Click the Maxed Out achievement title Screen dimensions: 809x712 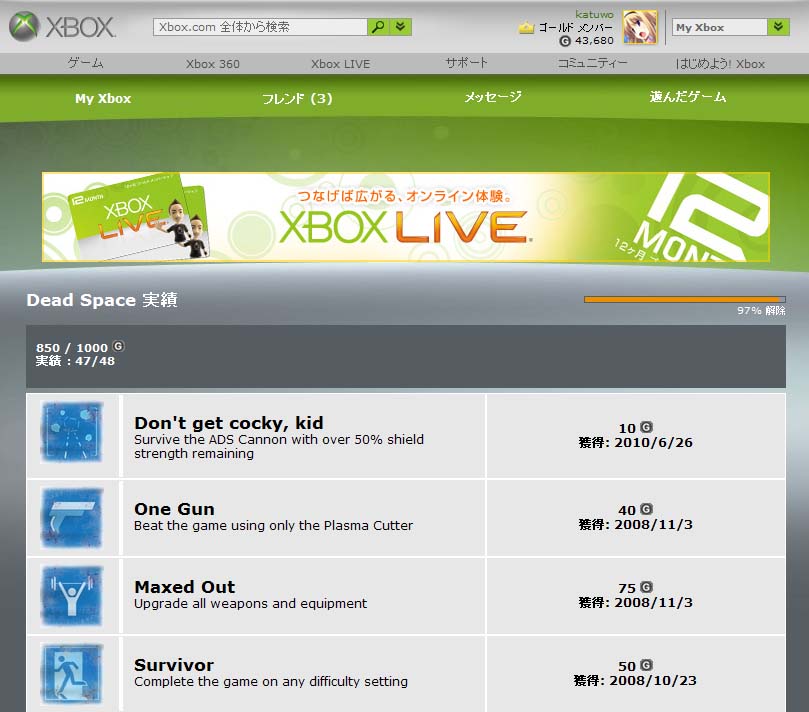tap(185, 587)
